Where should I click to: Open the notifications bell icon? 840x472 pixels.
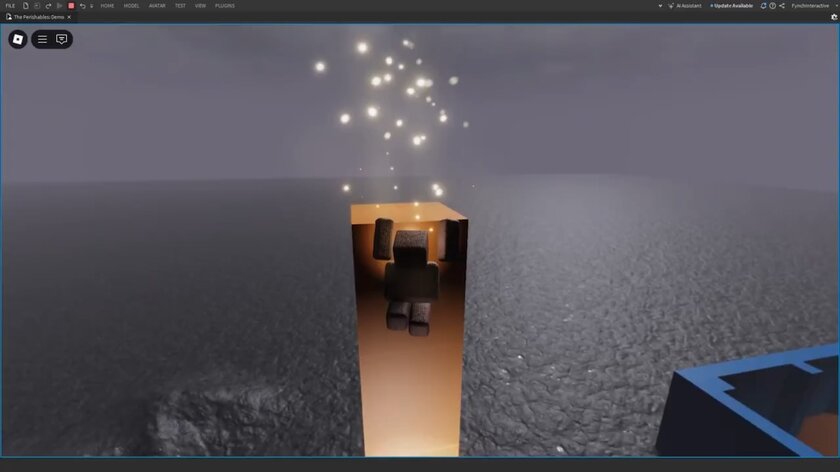pyautogui.click(x=763, y=6)
